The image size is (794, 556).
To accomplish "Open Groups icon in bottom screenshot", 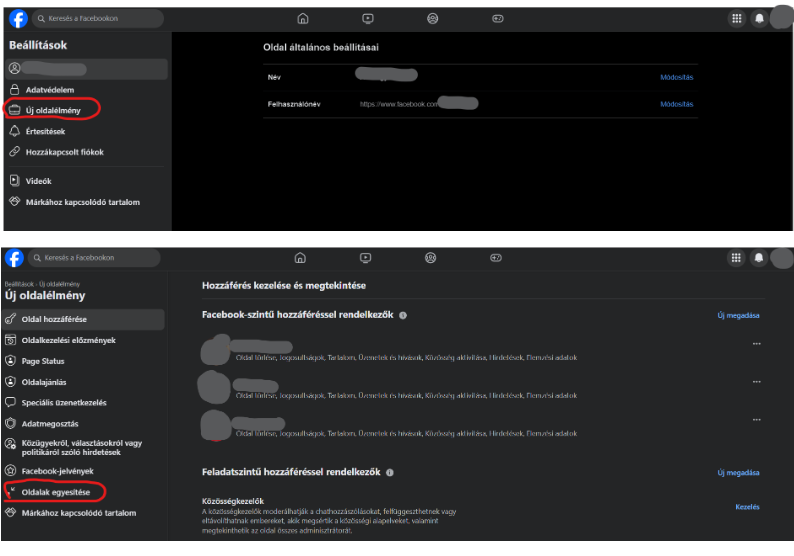I will click(x=430, y=258).
